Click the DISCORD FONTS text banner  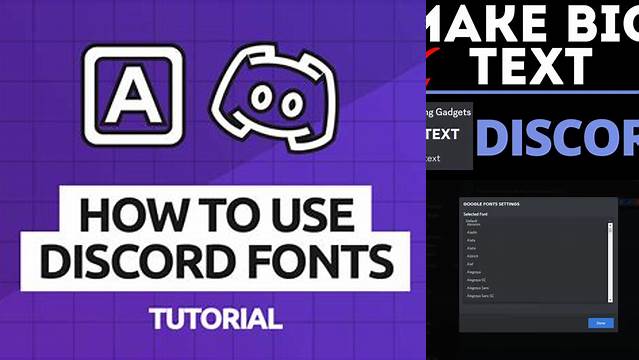point(215,261)
